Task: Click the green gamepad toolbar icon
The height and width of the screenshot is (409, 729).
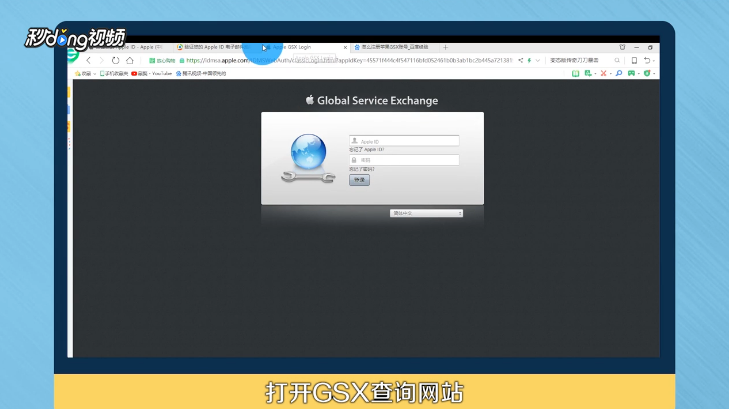Action: pos(631,73)
